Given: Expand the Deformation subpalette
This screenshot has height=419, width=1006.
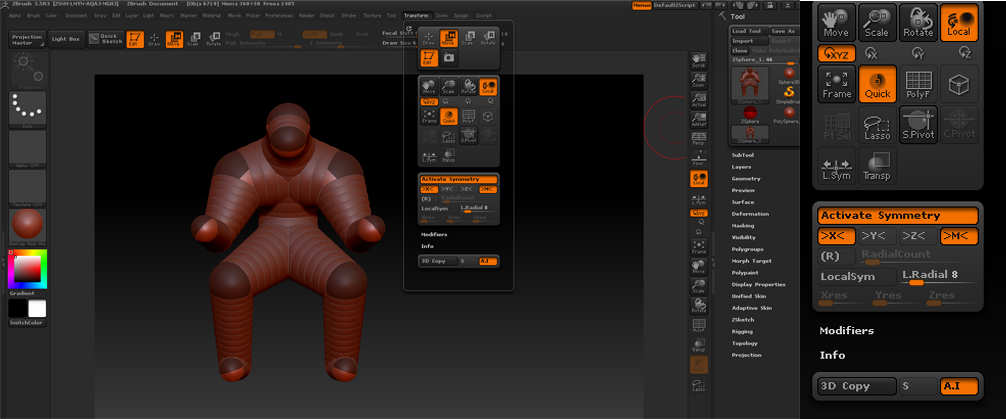Looking at the screenshot, I should click(x=750, y=214).
